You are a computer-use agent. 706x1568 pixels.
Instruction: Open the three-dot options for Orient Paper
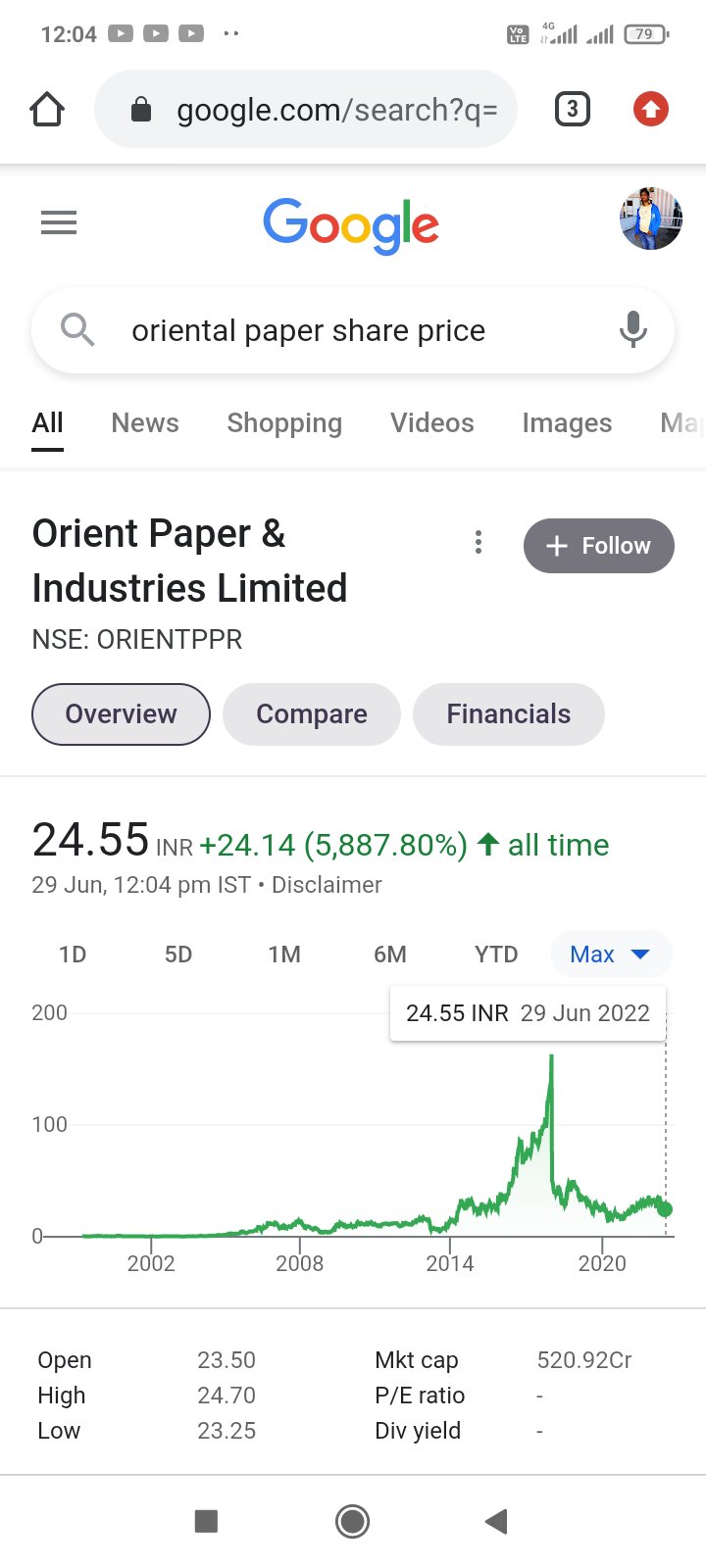(x=479, y=543)
